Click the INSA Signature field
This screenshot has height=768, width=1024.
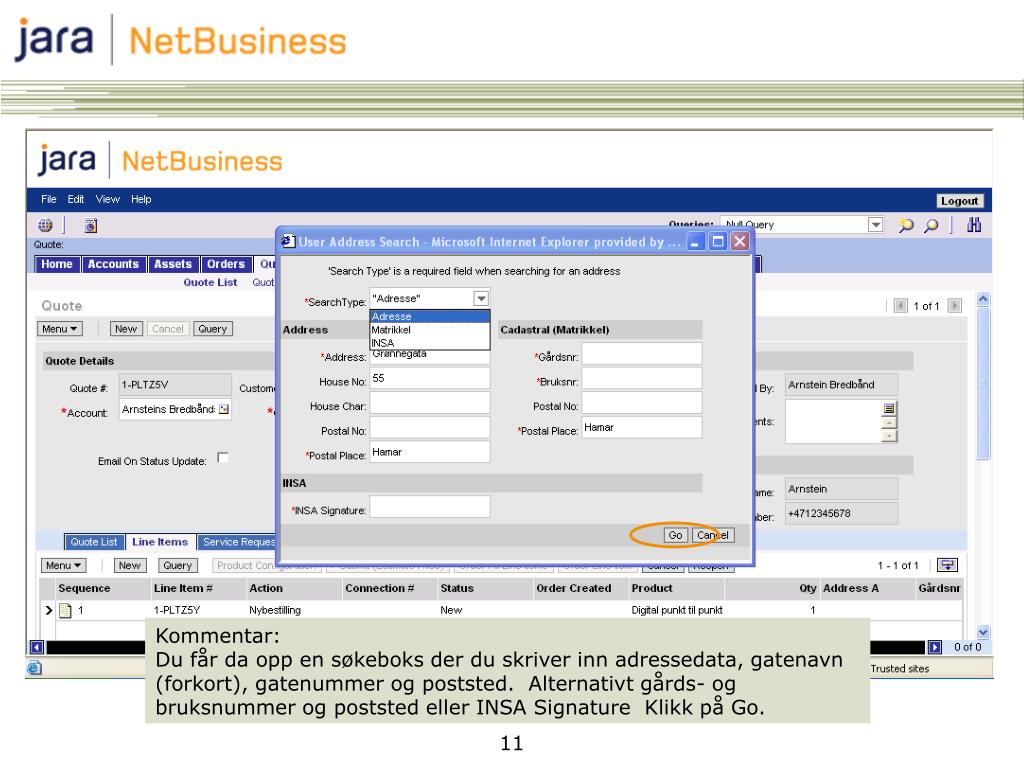click(430, 507)
